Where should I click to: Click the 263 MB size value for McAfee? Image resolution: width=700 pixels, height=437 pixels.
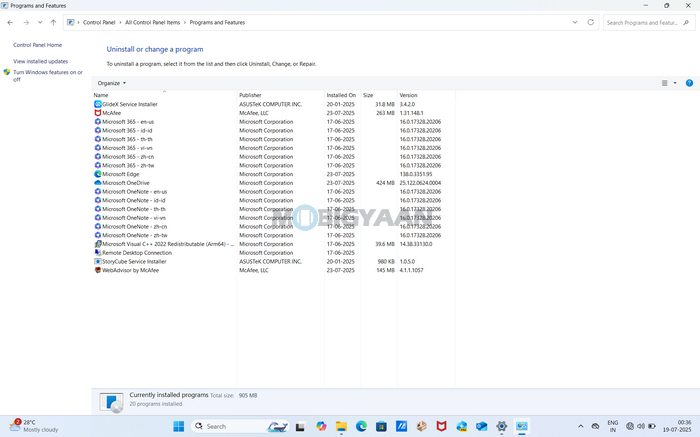(385, 113)
